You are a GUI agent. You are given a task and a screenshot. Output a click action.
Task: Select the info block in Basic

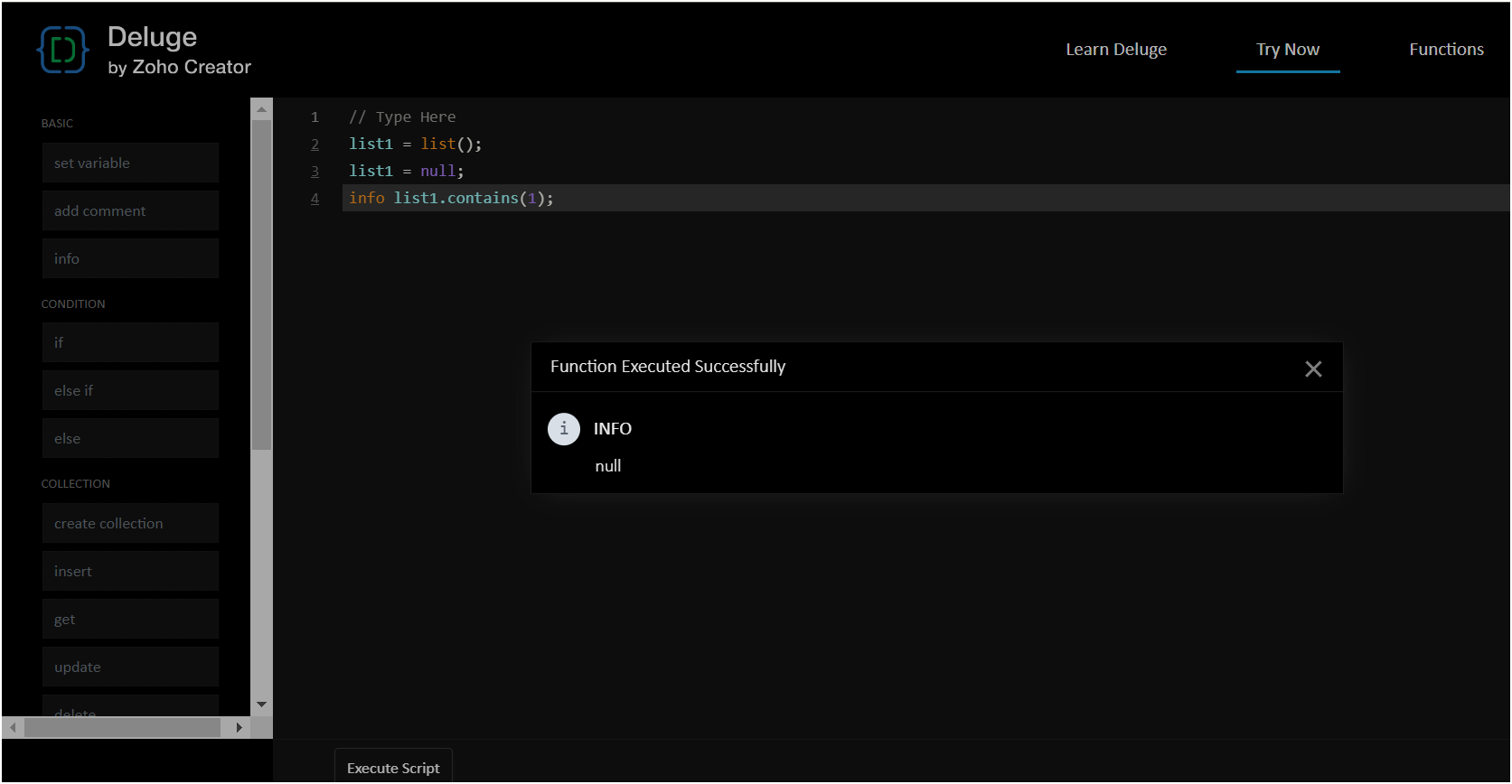[130, 258]
